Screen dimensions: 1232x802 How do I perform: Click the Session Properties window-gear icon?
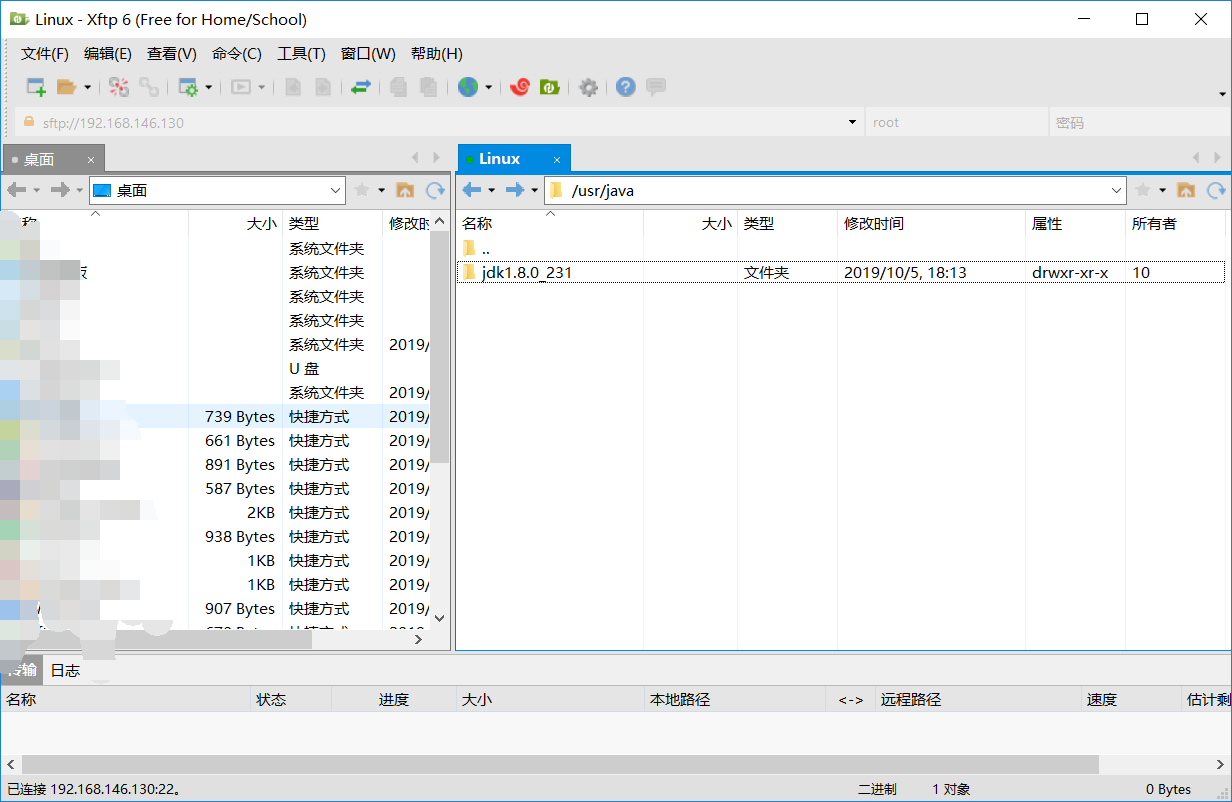click(x=188, y=87)
